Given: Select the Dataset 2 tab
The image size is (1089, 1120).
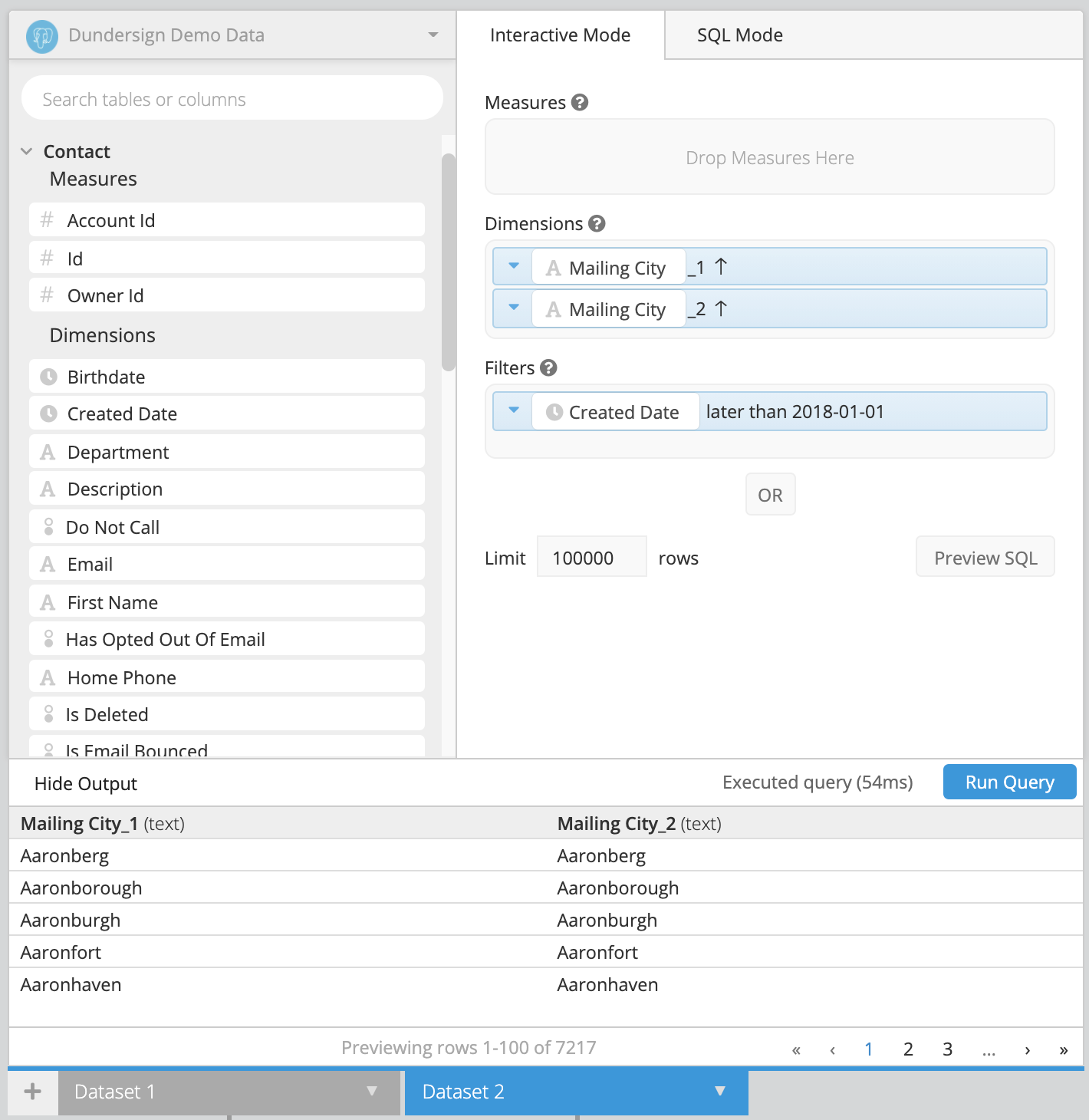Looking at the screenshot, I should [x=576, y=1092].
